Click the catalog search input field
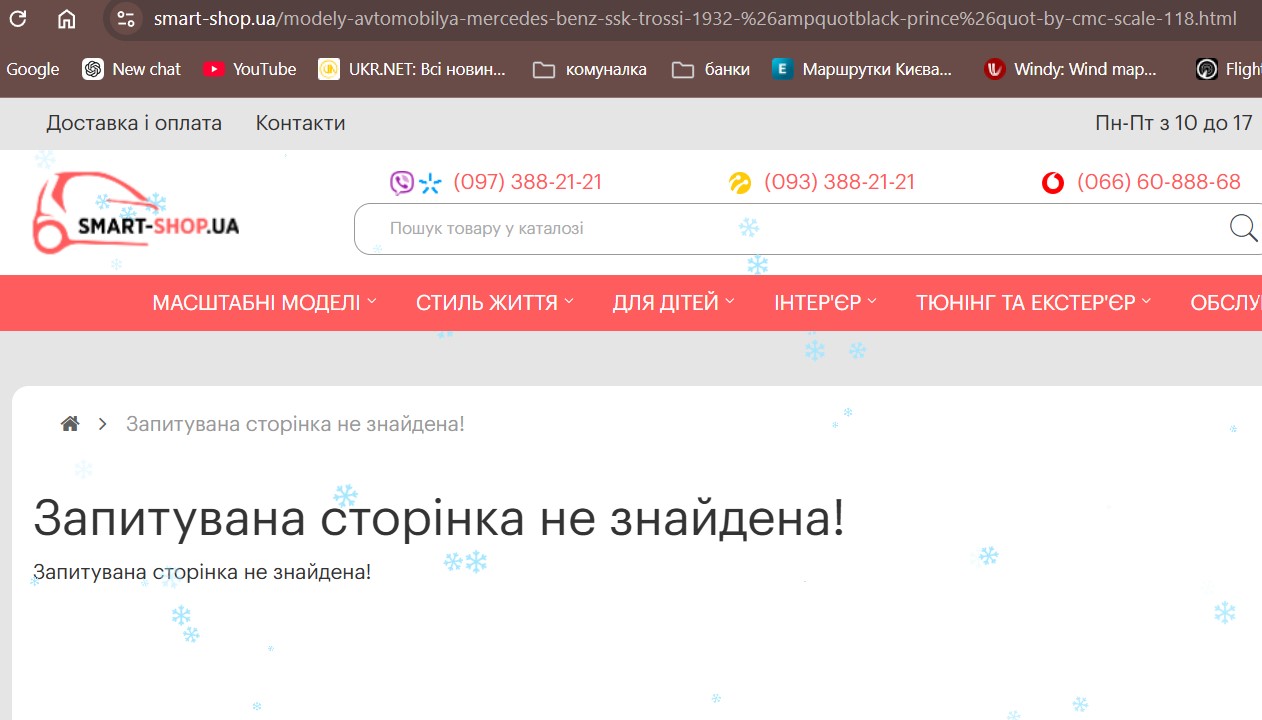1262x720 pixels. click(x=780, y=229)
